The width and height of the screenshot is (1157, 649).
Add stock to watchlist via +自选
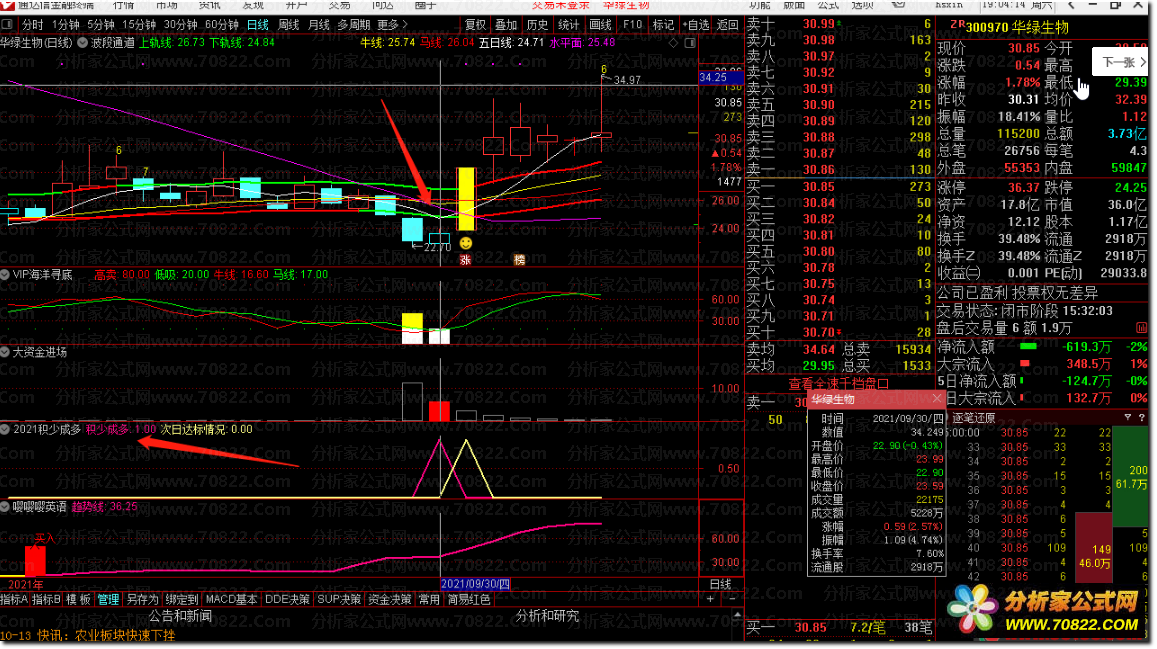[696, 24]
